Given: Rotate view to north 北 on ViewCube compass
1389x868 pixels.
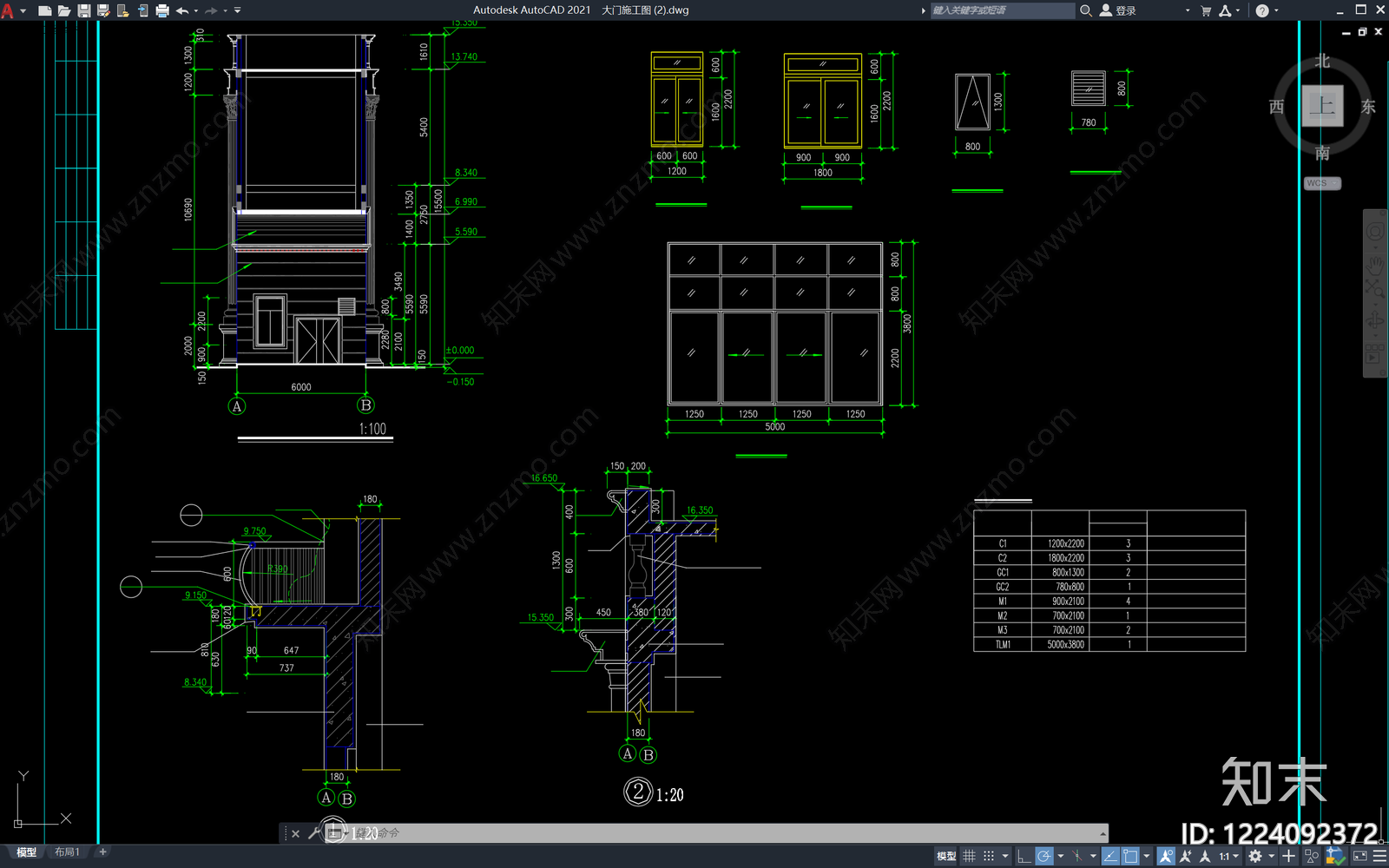Looking at the screenshot, I should tap(1322, 61).
